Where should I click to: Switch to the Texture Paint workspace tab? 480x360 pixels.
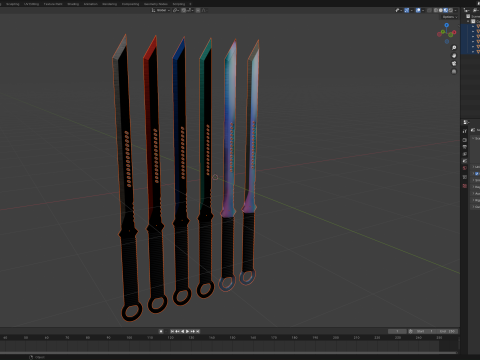[x=53, y=4]
